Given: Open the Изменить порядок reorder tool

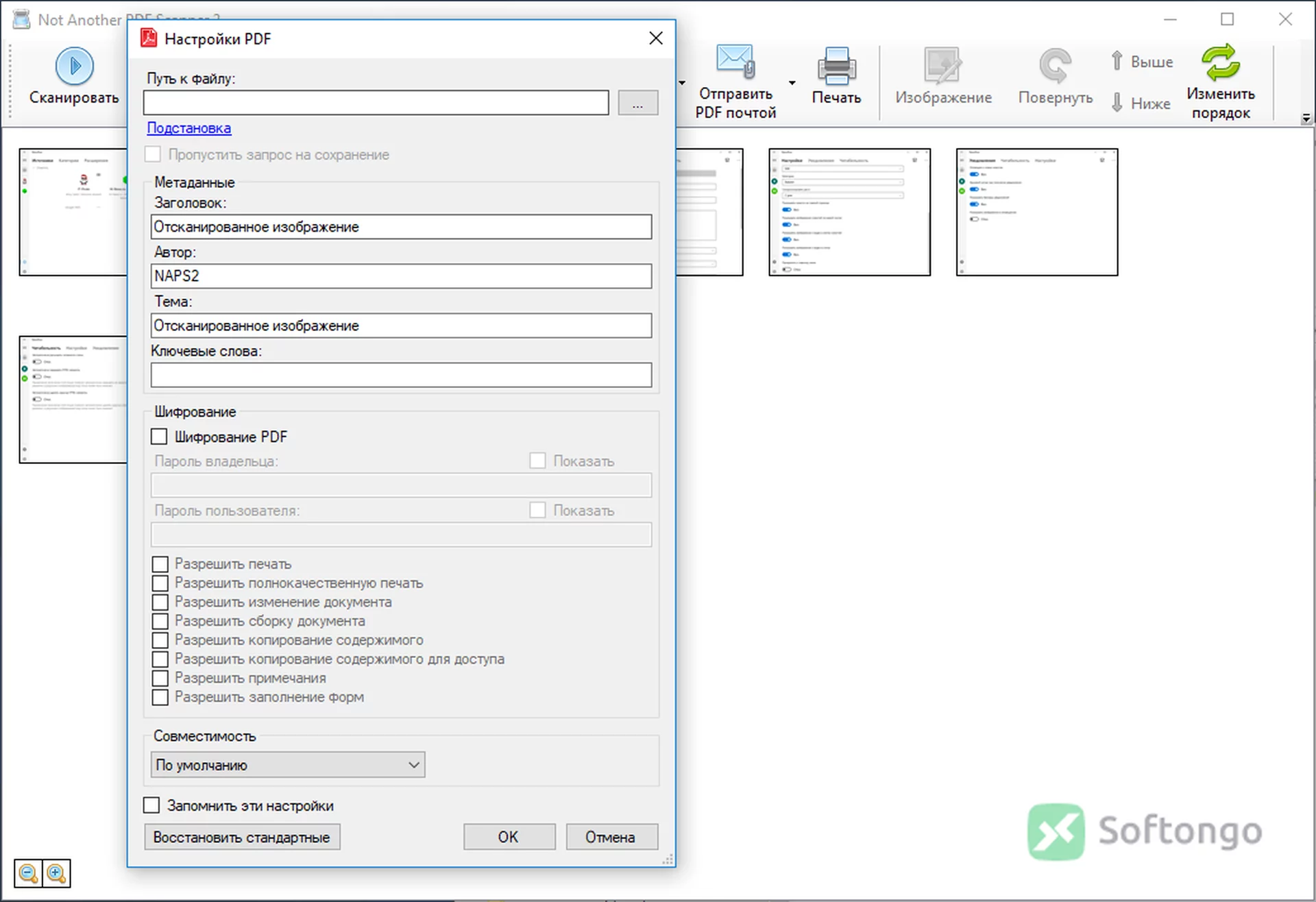Looking at the screenshot, I should point(1221,82).
